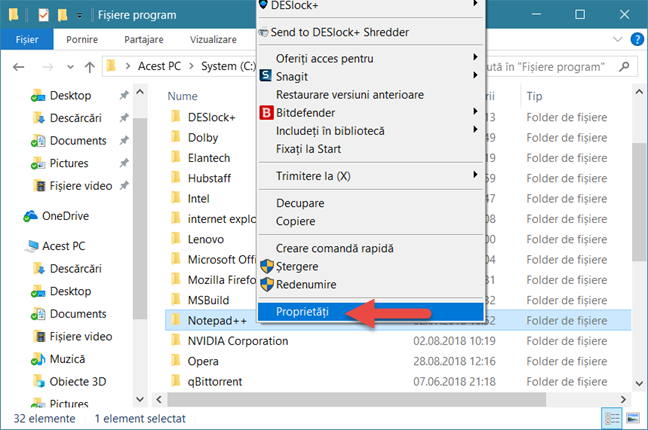Click the search magnifier icon

(624, 67)
